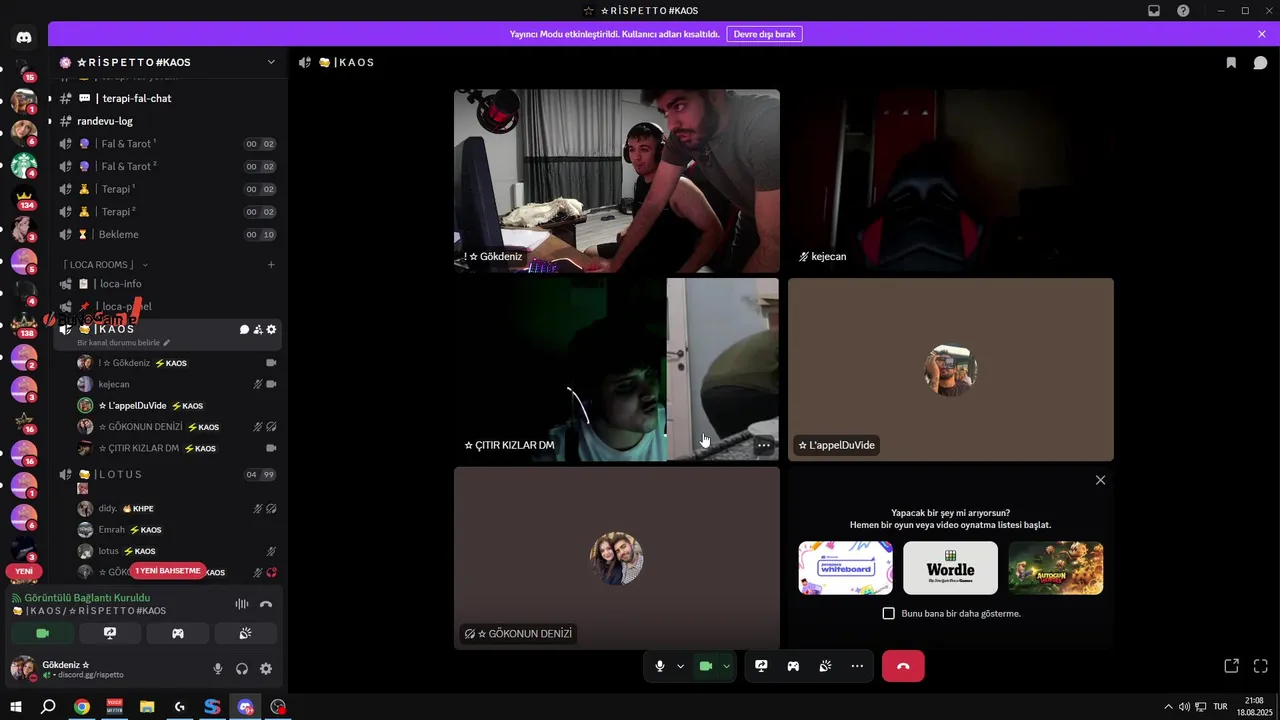Edit channel status pencil icon

pos(166,343)
